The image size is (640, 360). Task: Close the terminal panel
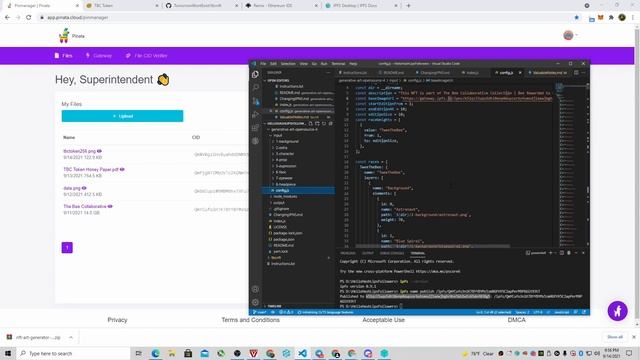(583, 253)
